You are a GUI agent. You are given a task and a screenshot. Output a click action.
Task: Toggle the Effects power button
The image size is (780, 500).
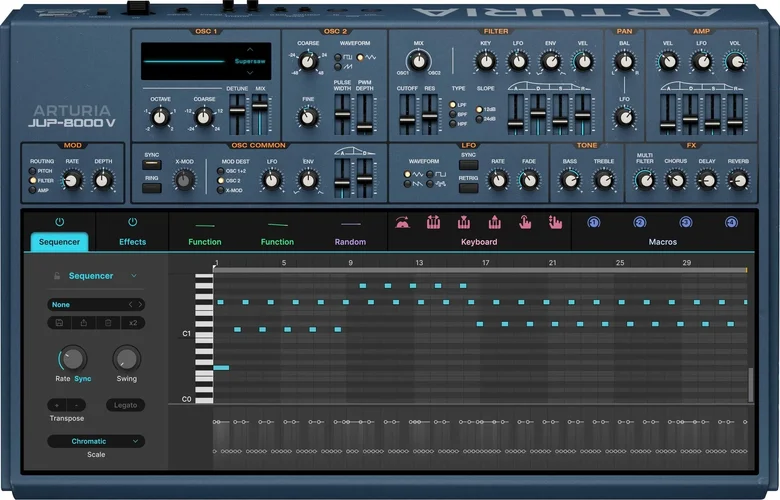pyautogui.click(x=132, y=222)
